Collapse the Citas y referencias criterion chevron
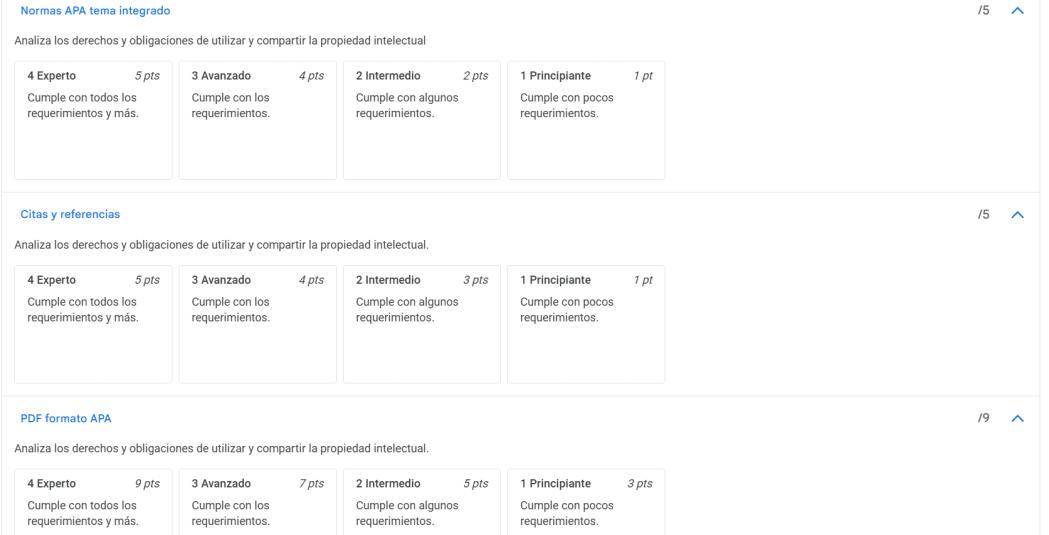The width and height of the screenshot is (1049, 535). [1018, 214]
